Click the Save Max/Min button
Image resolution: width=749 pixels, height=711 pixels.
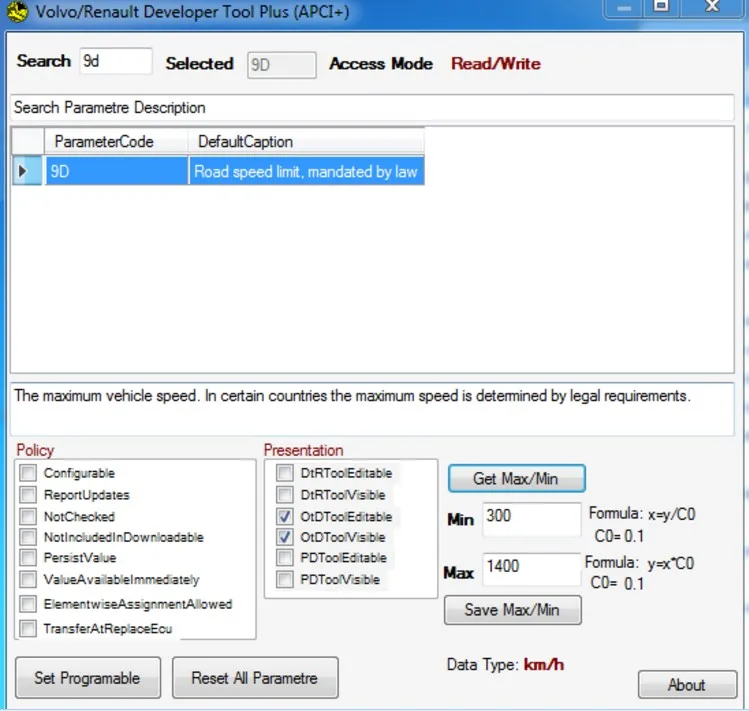click(x=513, y=610)
